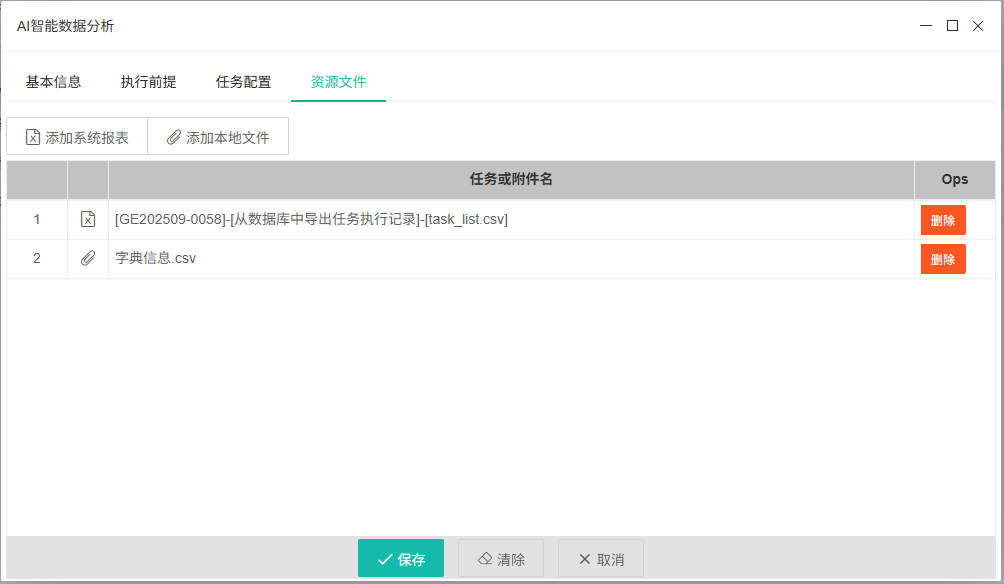Add a local file via 添加本地文件
Viewport: 1004px width, 584px height.
coord(218,137)
